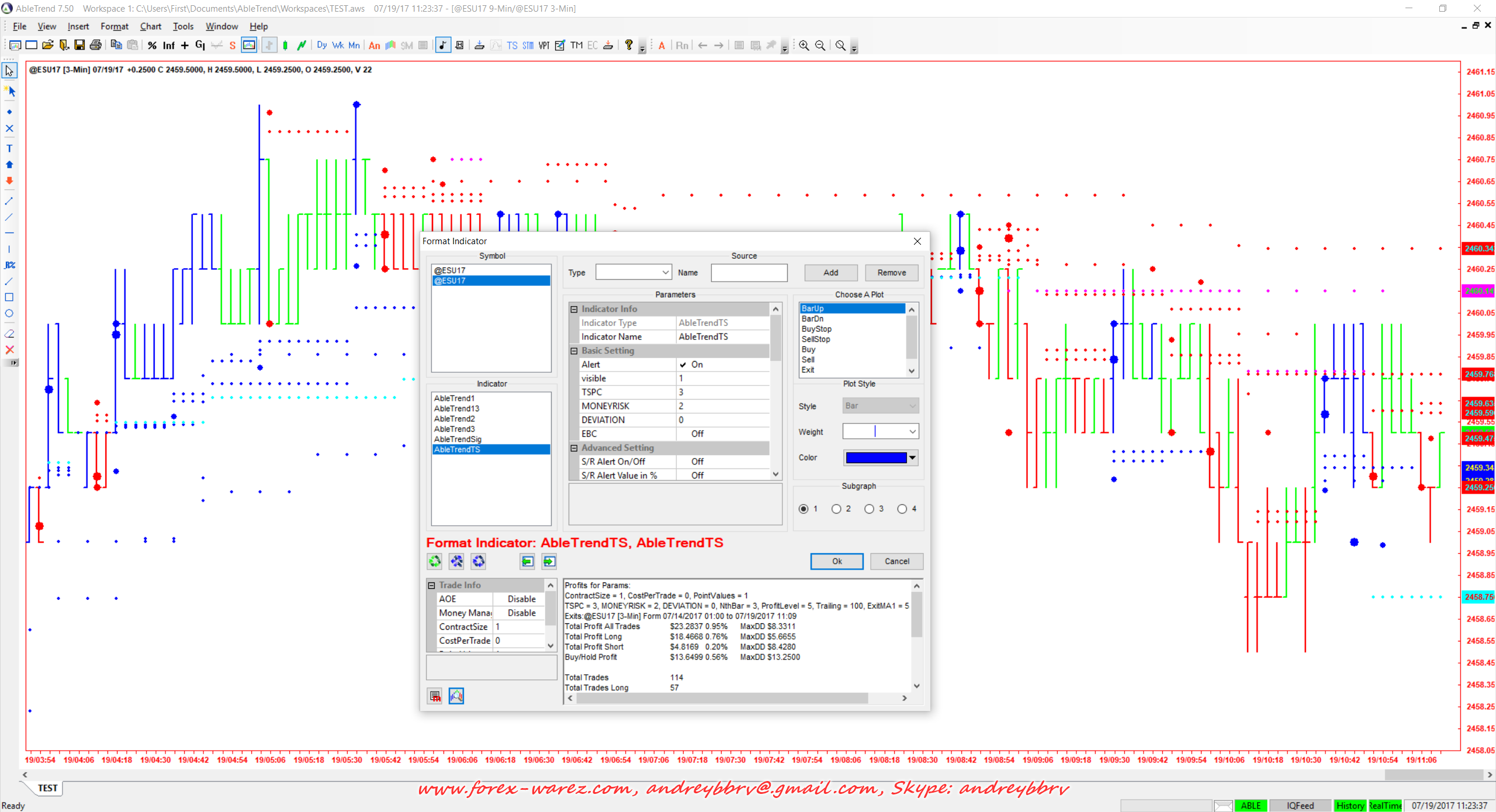Collapse the Basic Setting parameter group
The width and height of the screenshot is (1496, 812).
(x=574, y=351)
